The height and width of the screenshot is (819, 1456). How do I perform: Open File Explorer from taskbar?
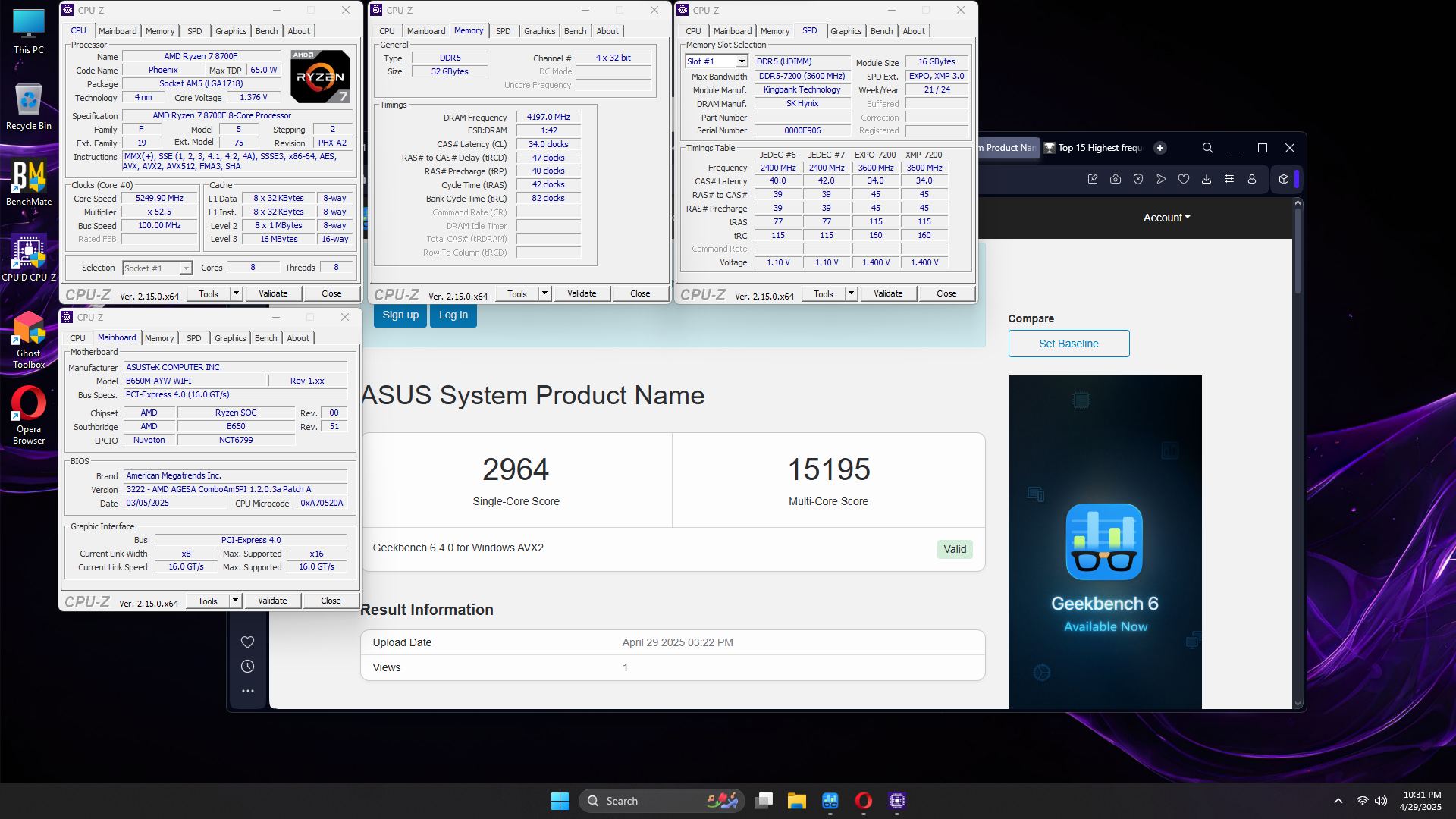click(x=796, y=801)
